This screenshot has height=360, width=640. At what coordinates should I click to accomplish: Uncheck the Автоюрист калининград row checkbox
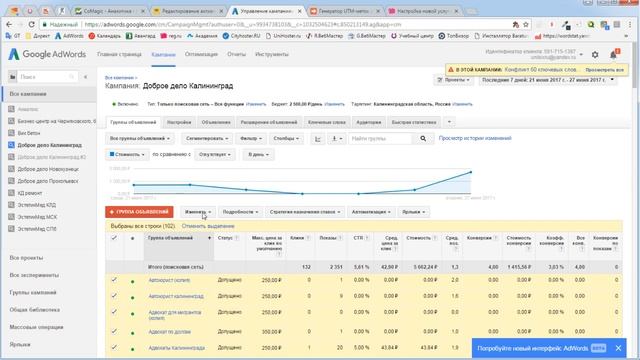coord(114,296)
